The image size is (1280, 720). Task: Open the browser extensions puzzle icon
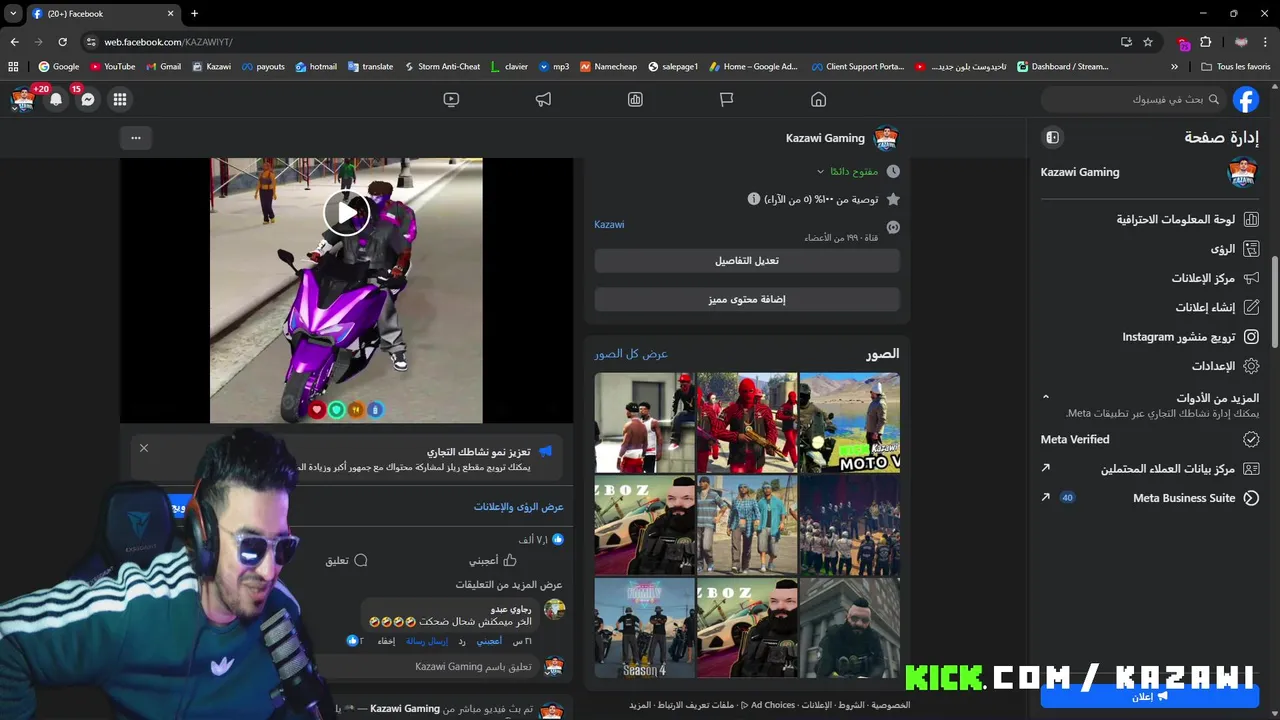click(x=1205, y=42)
